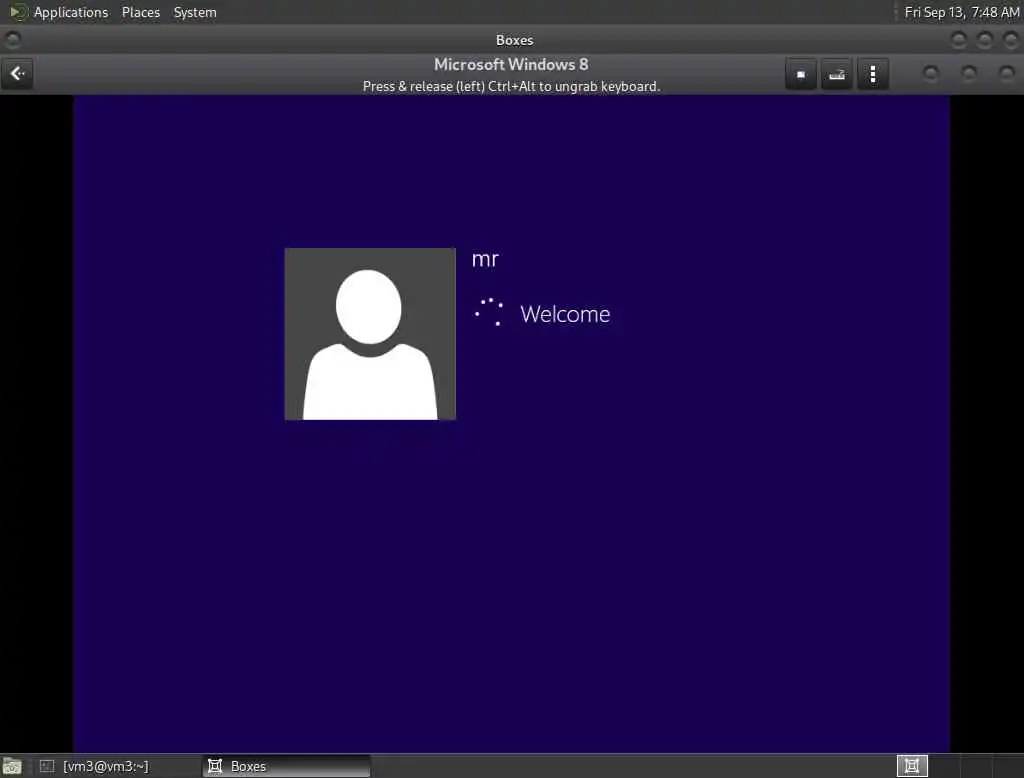Click the "Welcome" text on login screen

click(x=565, y=314)
